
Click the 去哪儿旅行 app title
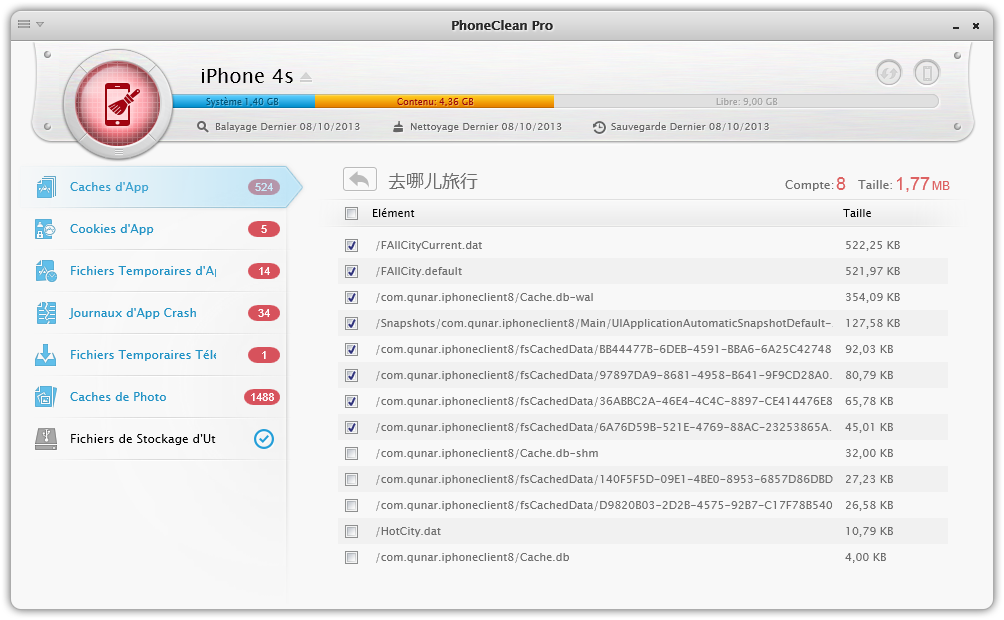433,181
